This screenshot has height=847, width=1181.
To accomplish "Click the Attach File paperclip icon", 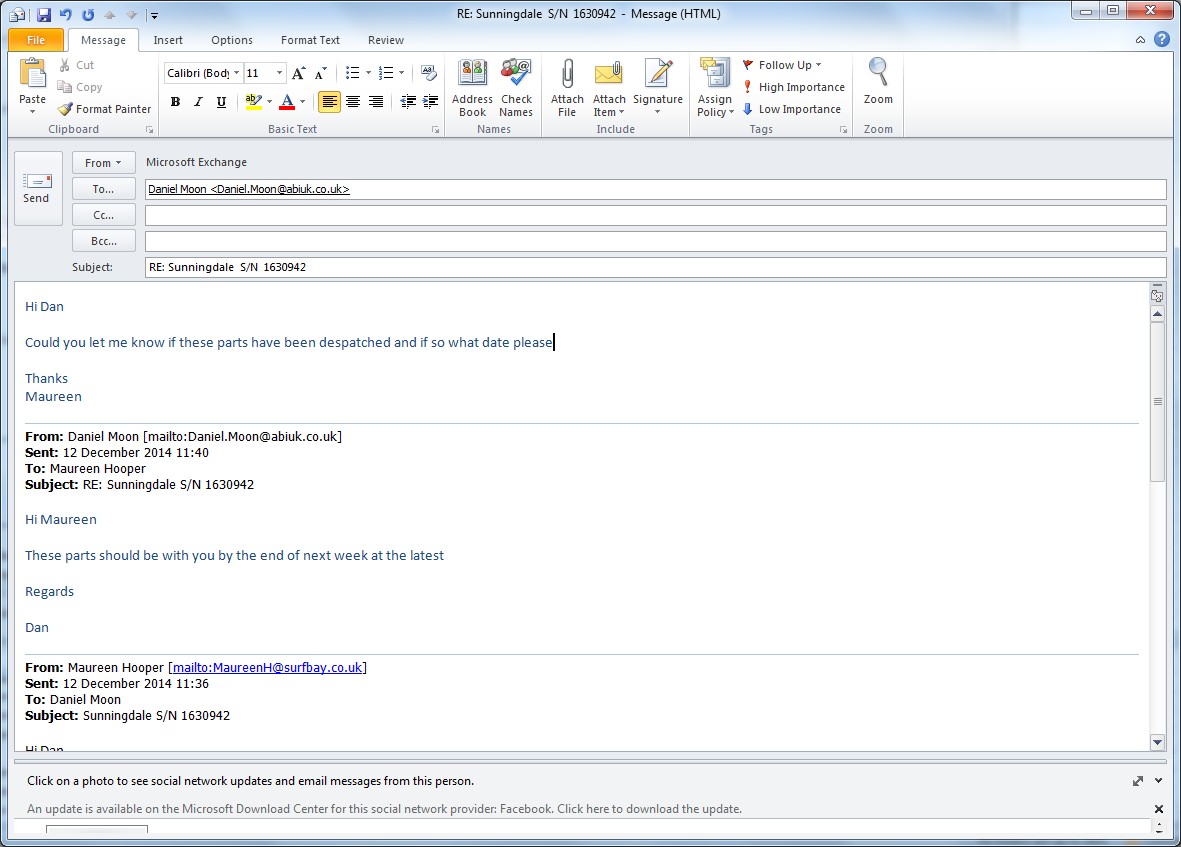I will pos(567,78).
